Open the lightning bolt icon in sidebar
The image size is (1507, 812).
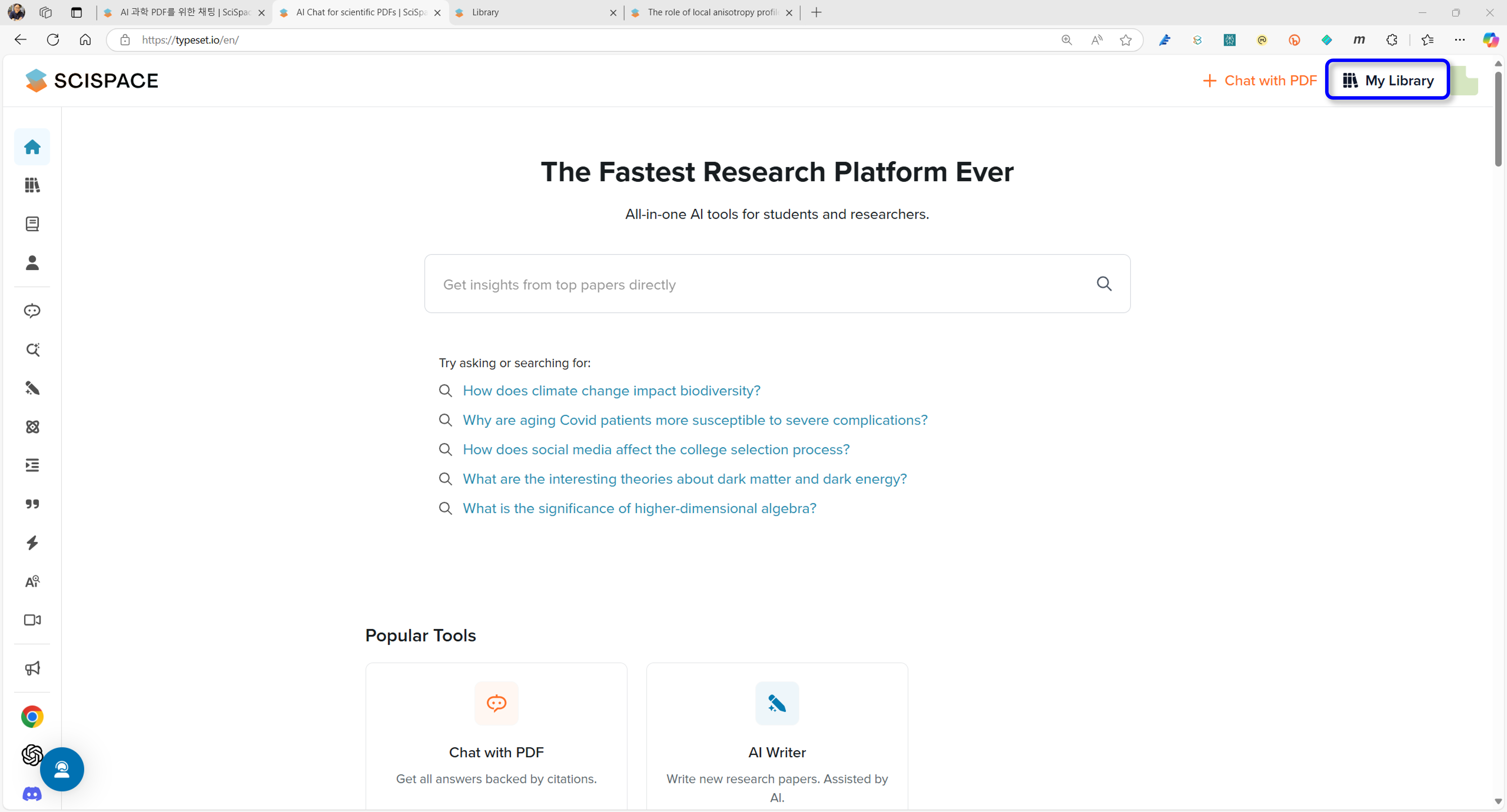pyautogui.click(x=32, y=542)
